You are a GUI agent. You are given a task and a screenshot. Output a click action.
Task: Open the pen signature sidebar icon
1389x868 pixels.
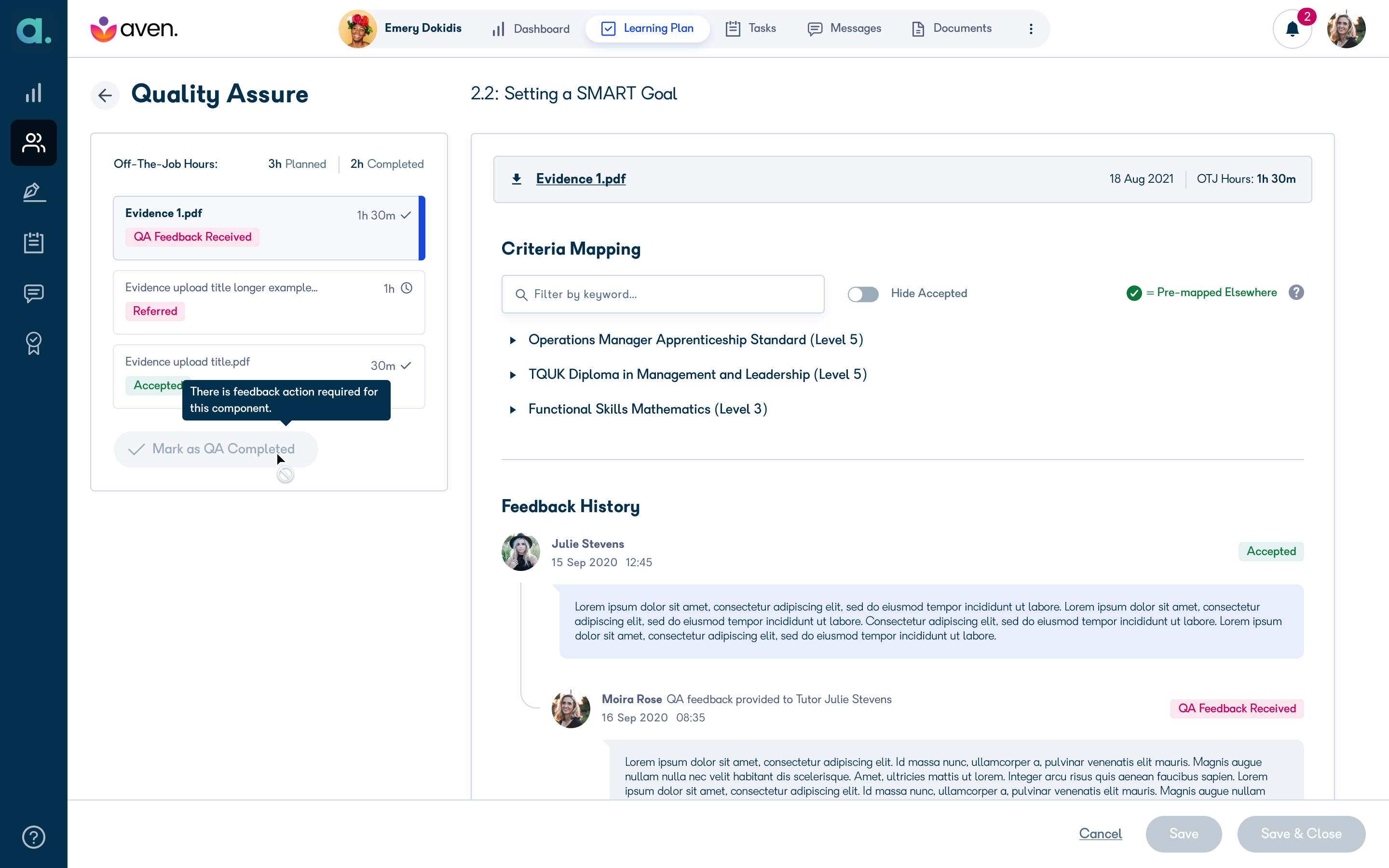point(34,192)
